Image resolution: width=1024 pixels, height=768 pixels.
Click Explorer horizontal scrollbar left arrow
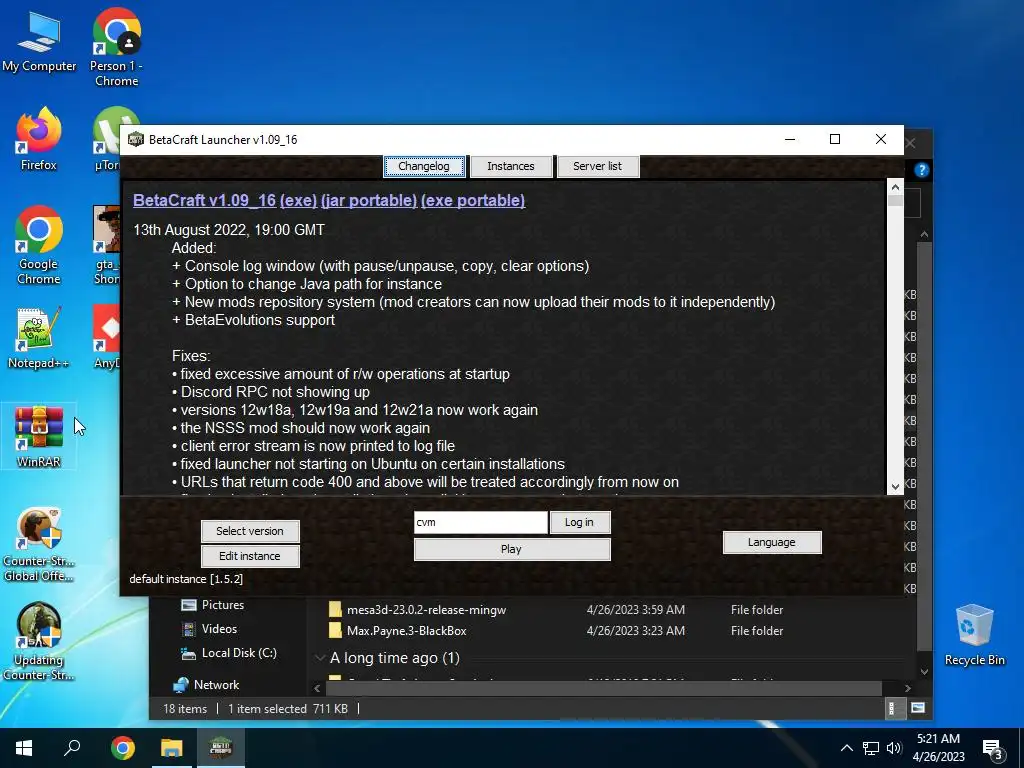317,688
